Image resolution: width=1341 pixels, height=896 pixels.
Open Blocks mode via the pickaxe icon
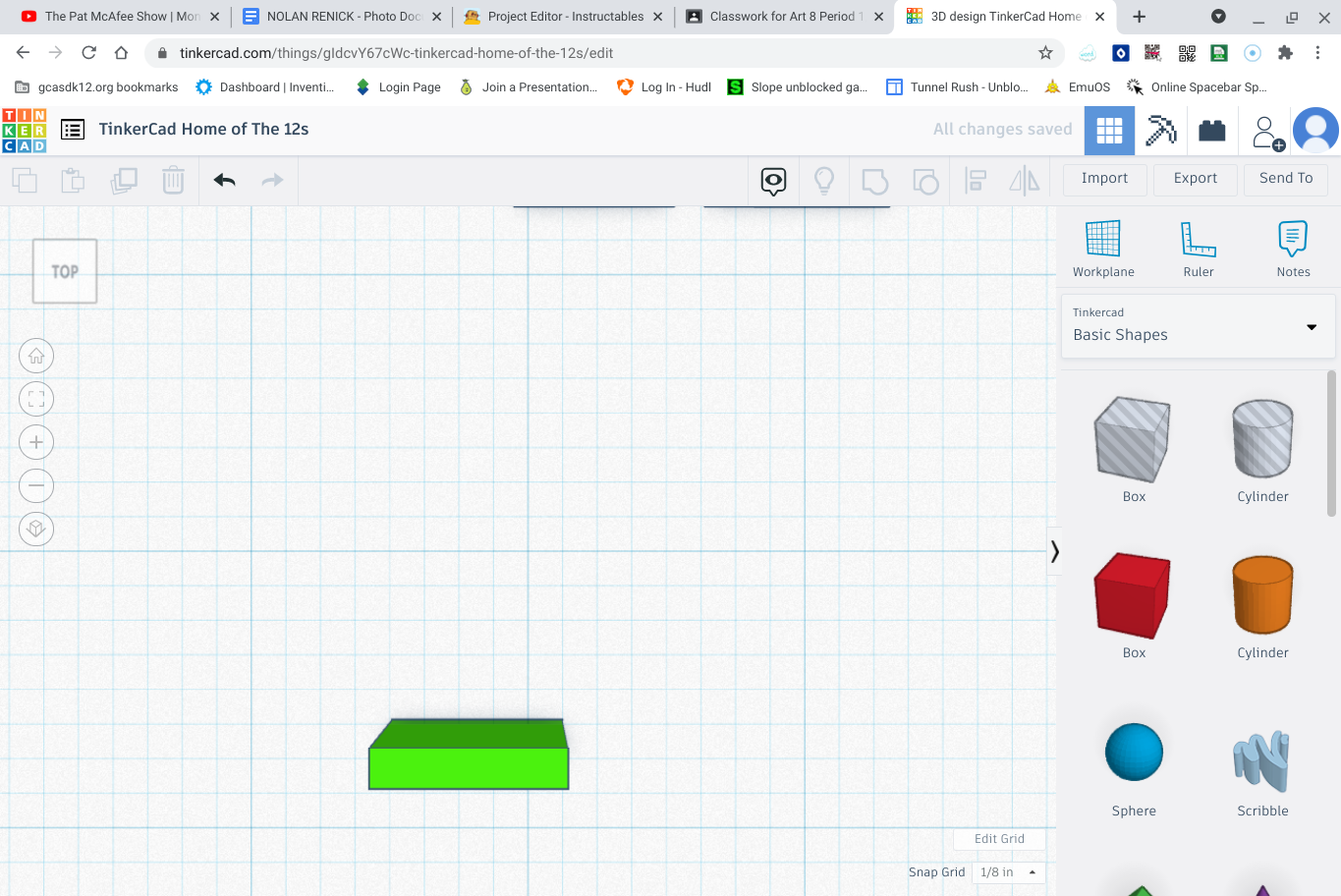point(1160,129)
